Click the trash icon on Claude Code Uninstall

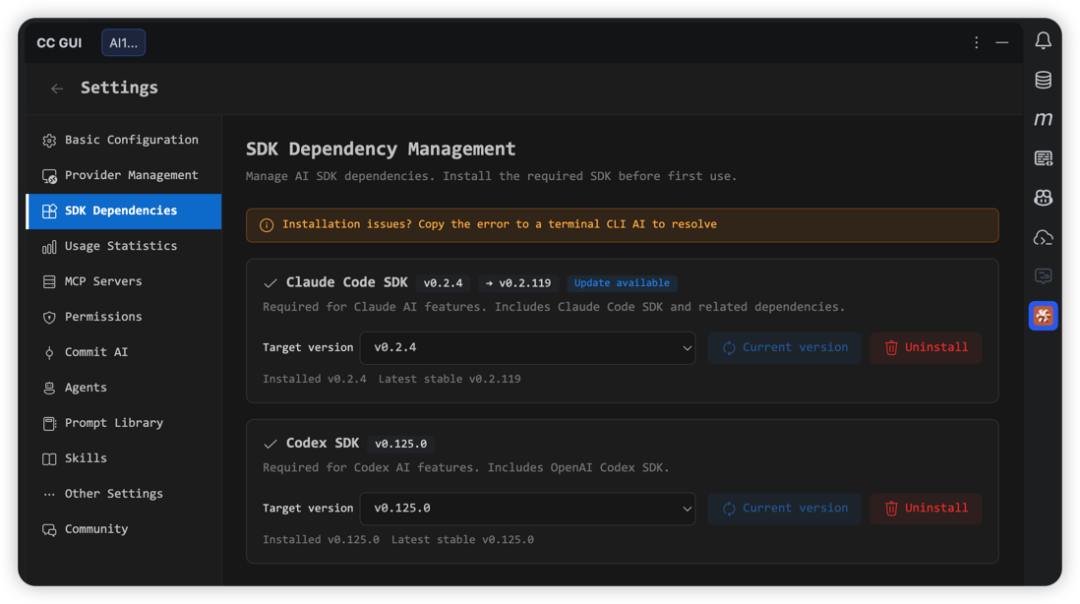point(891,348)
